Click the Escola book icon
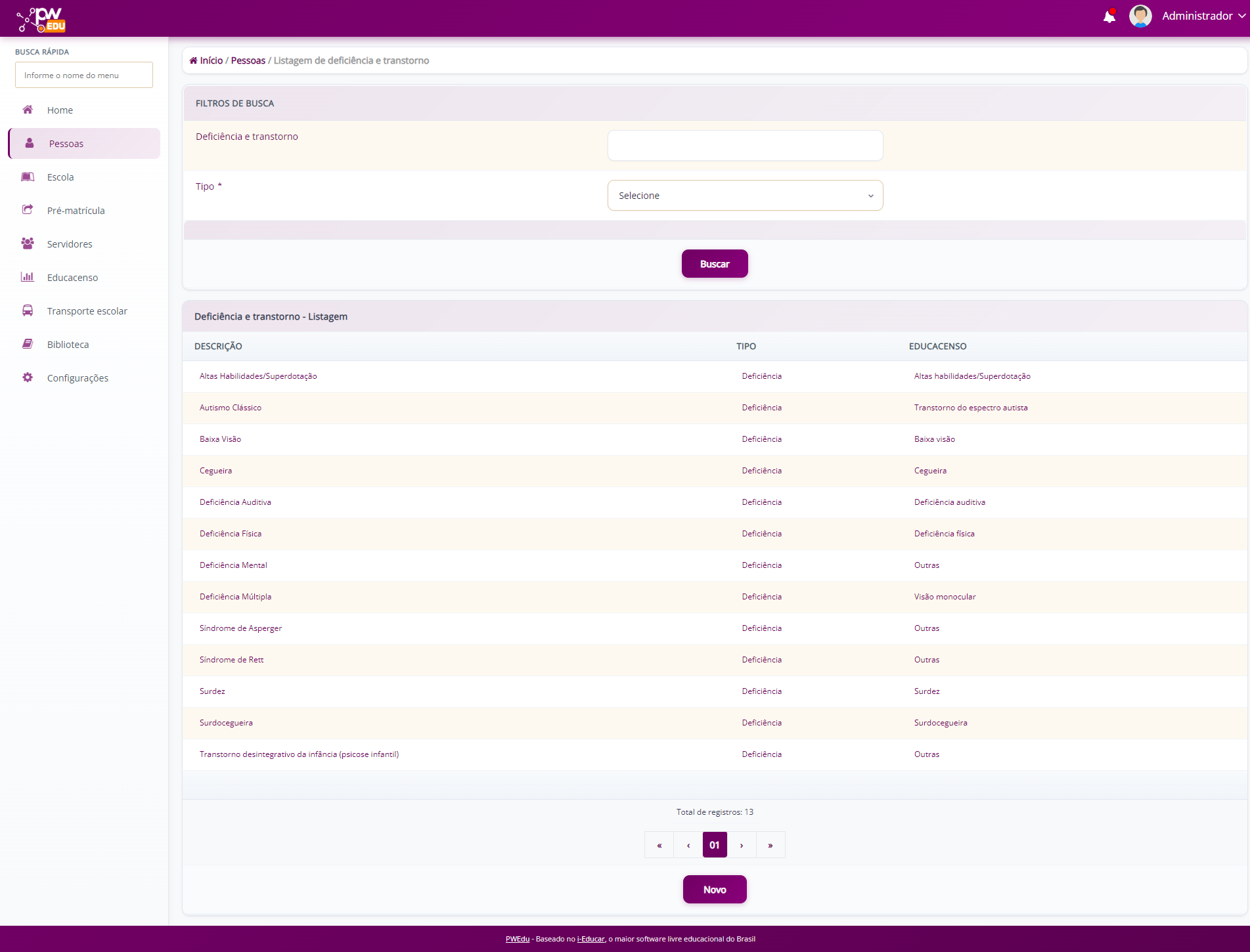The image size is (1250, 952). click(x=28, y=177)
